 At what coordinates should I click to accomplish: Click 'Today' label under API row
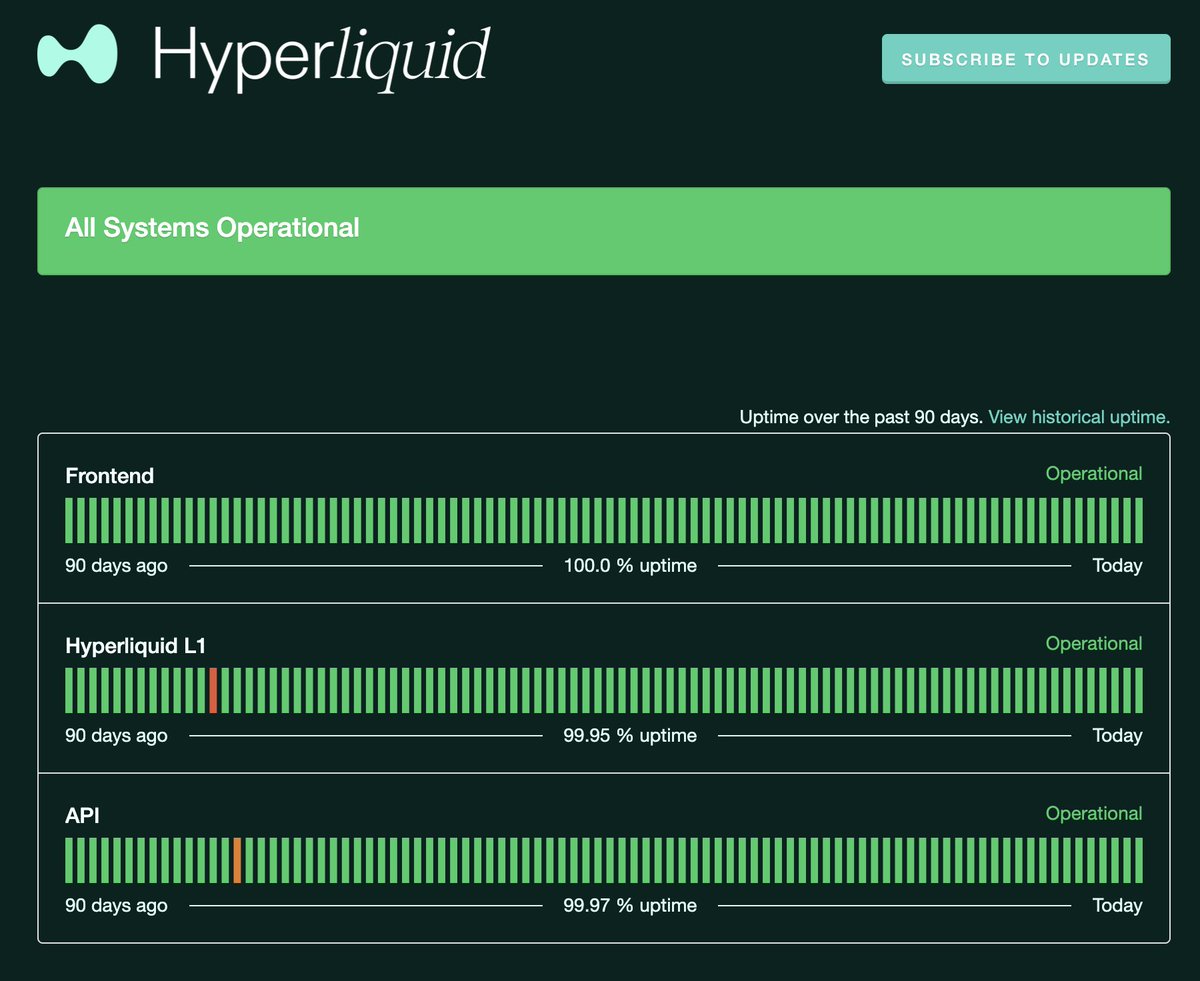pyautogui.click(x=1117, y=906)
